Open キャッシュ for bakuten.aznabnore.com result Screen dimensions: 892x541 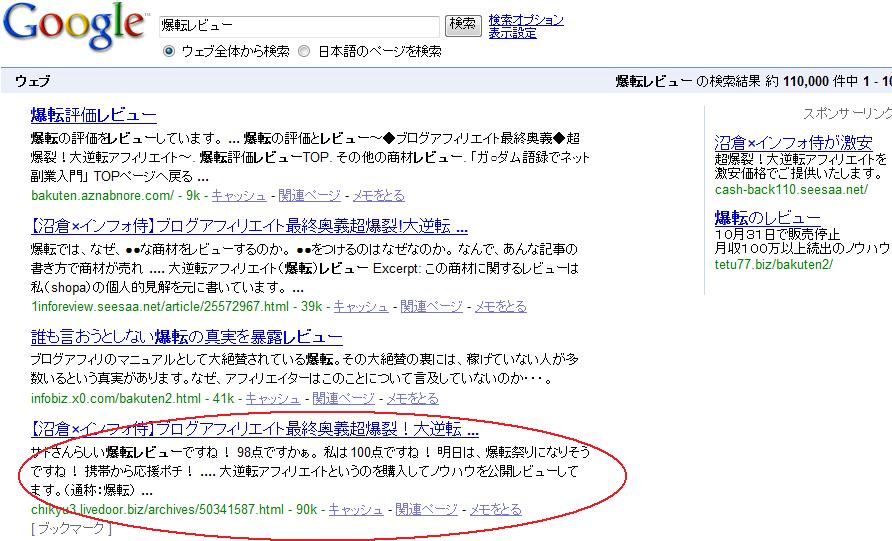coord(239,196)
